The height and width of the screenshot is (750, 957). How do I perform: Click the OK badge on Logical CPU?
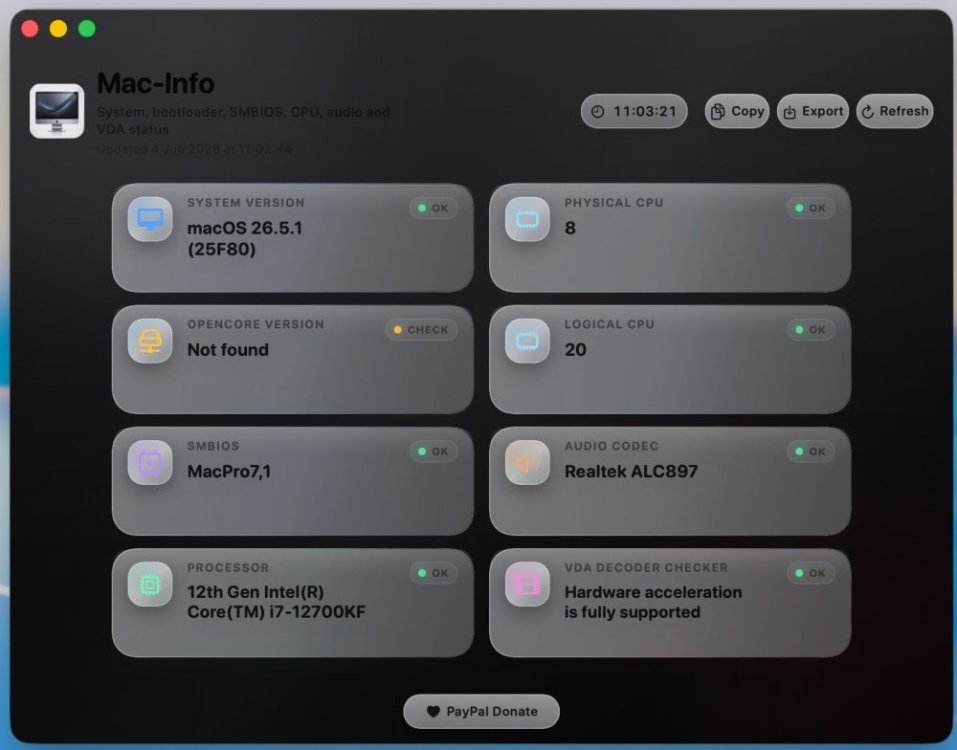(x=811, y=330)
